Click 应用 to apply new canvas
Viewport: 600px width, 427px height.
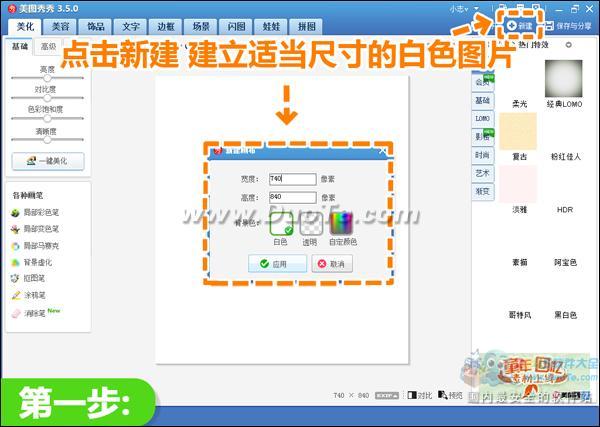pos(277,264)
